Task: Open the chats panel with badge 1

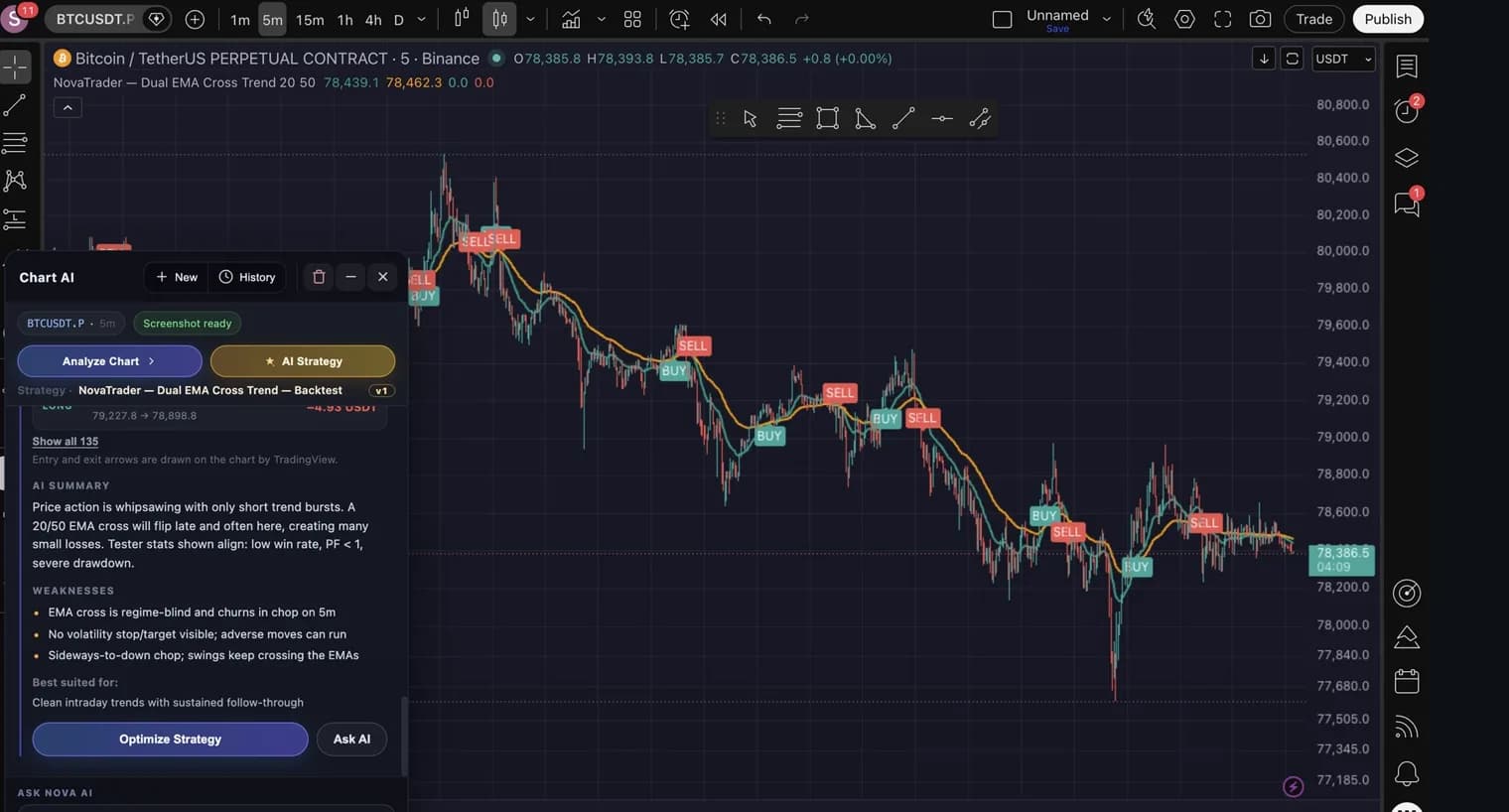Action: point(1407,203)
